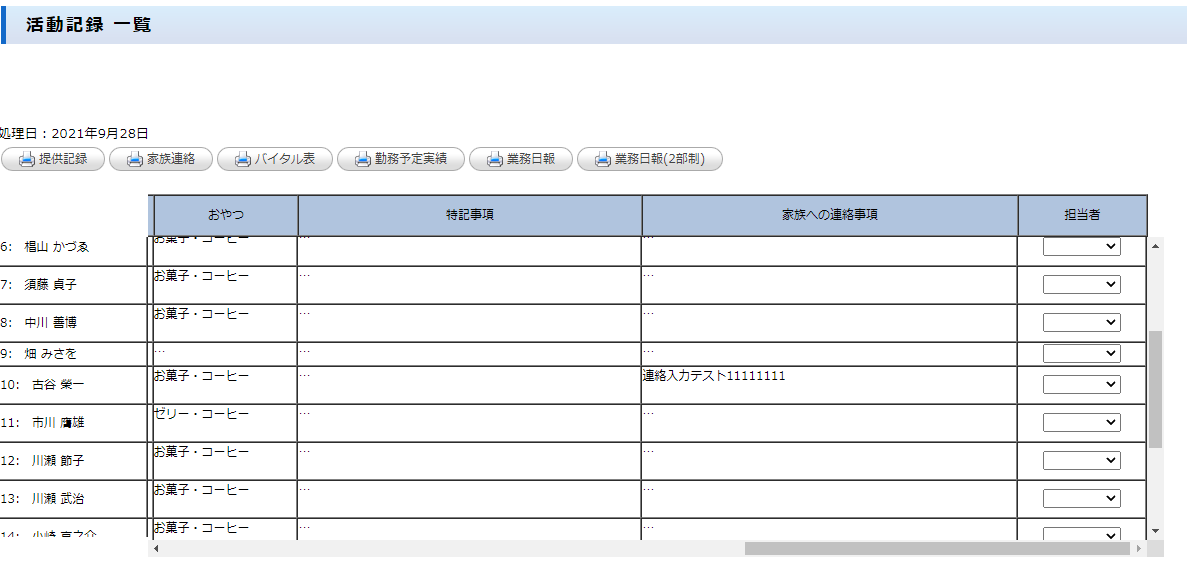Click the horizontal scrollbar left arrow
The width and height of the screenshot is (1187, 575).
tap(156, 549)
